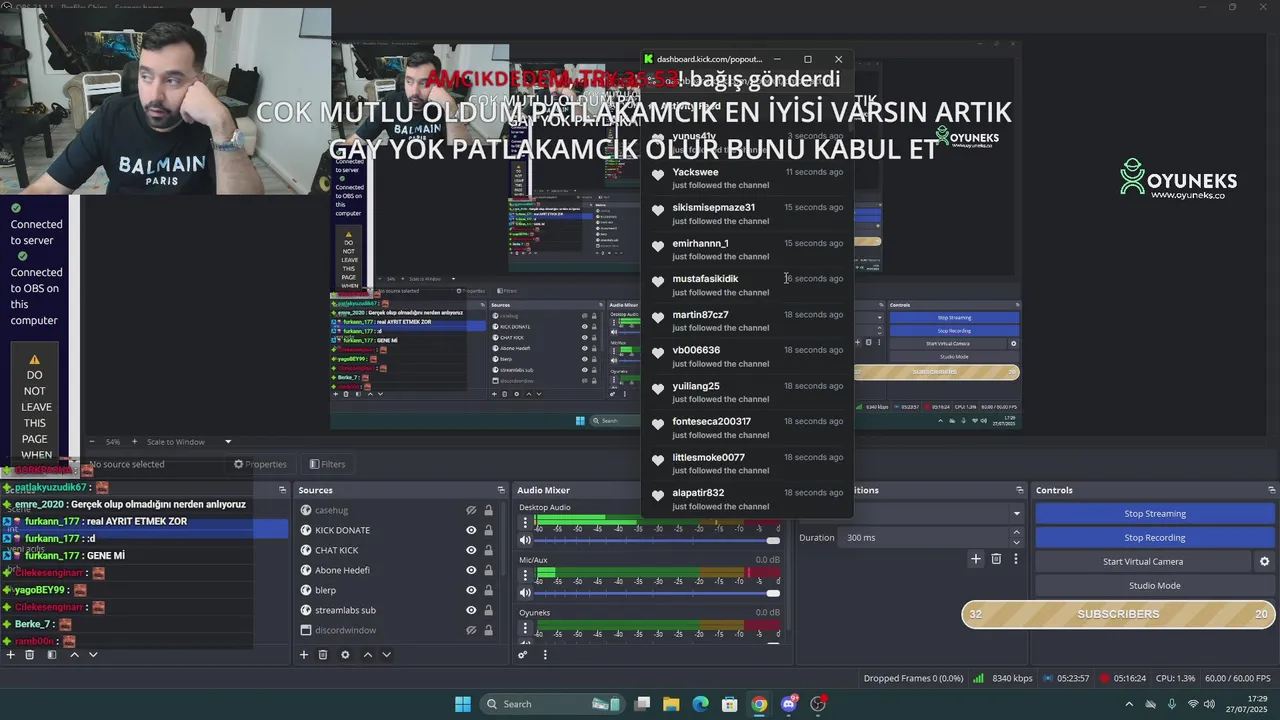Click Stop Recording
The width and height of the screenshot is (1280, 720).
[1154, 538]
